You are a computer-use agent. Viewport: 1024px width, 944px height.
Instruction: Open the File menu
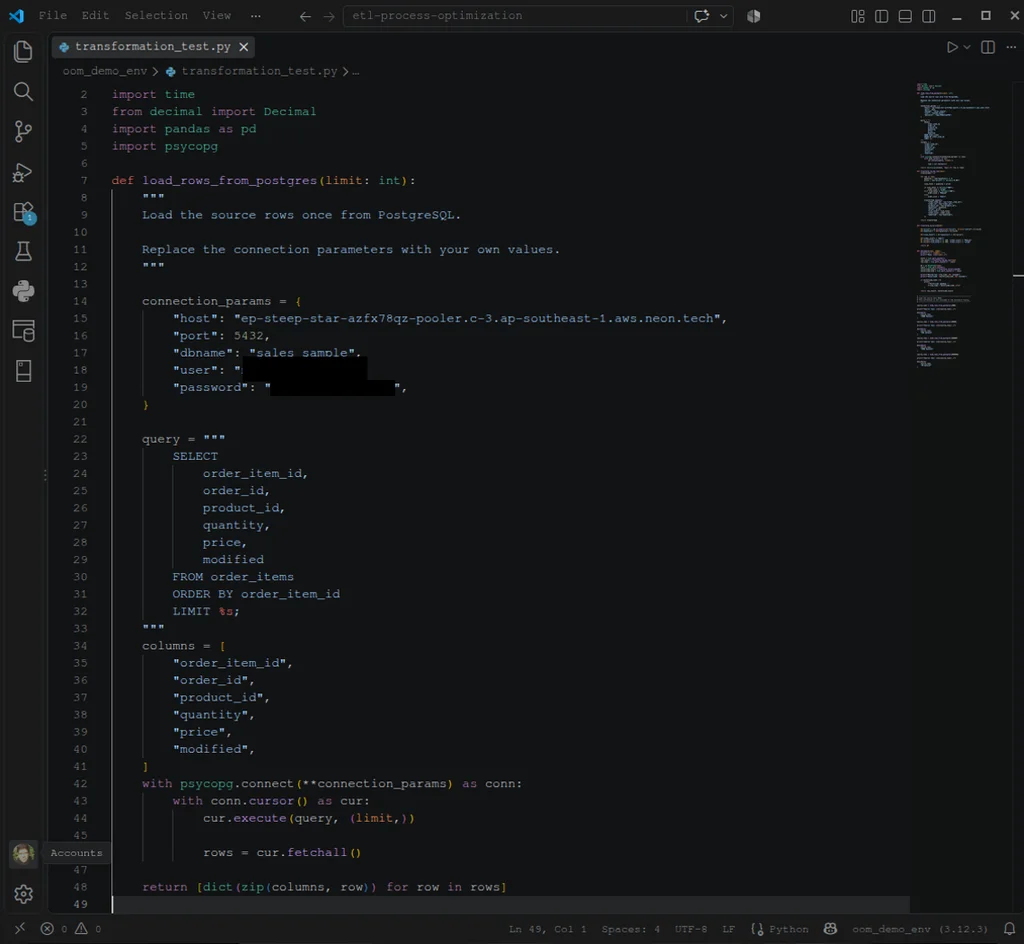click(53, 15)
